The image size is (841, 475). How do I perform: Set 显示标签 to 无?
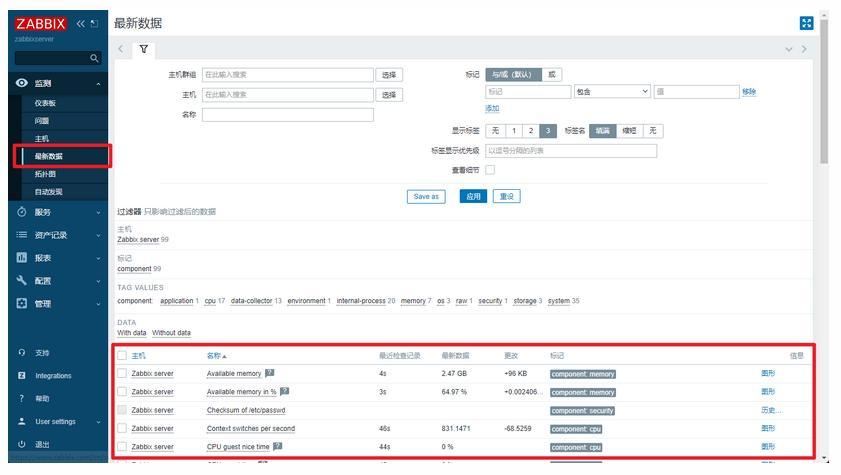pos(495,131)
